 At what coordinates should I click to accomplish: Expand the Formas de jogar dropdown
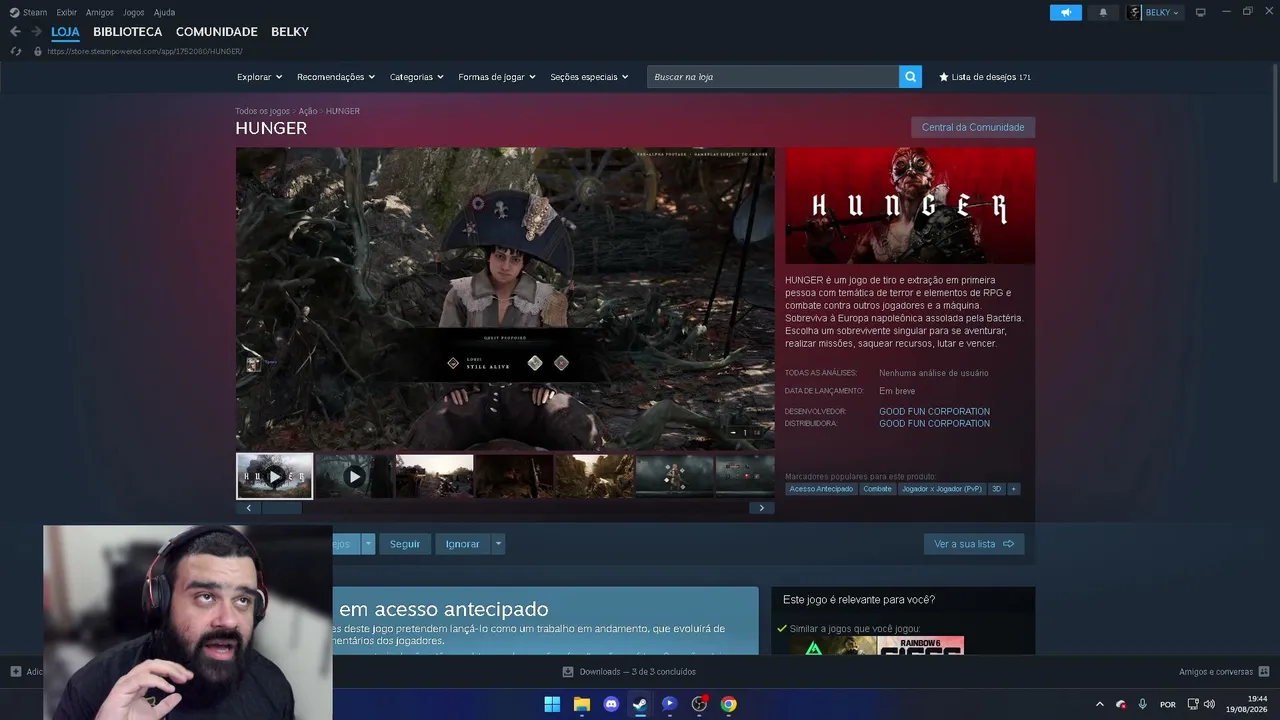click(x=497, y=77)
